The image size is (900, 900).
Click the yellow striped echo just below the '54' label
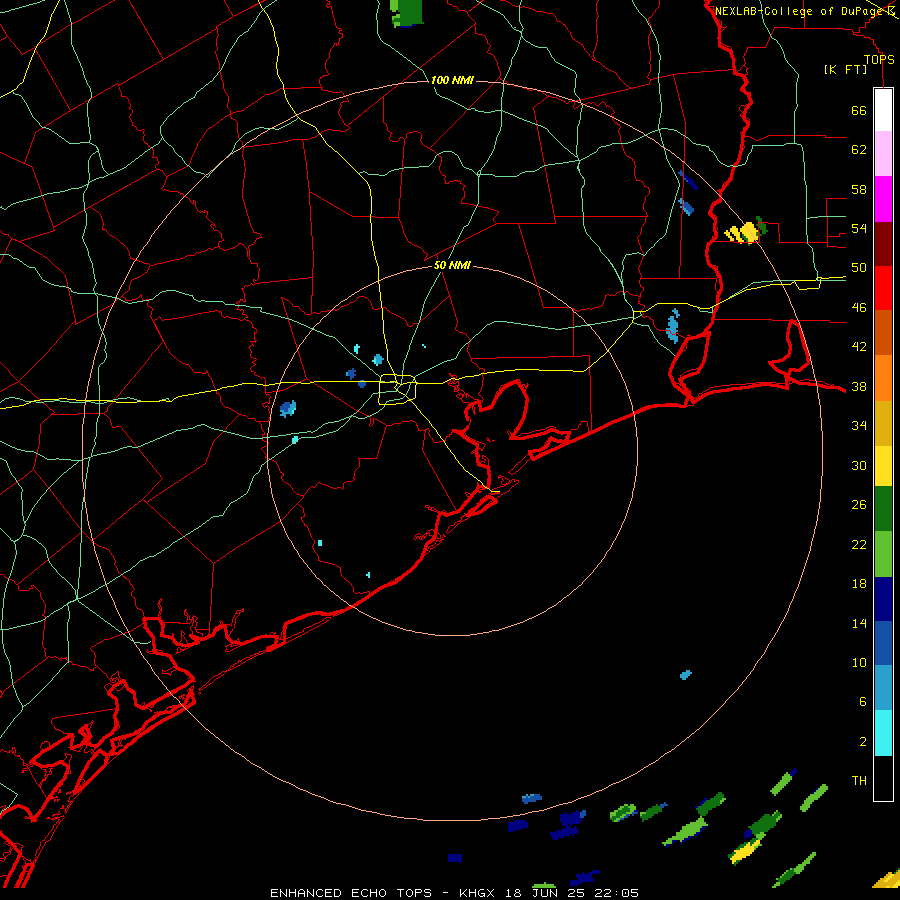(x=743, y=233)
